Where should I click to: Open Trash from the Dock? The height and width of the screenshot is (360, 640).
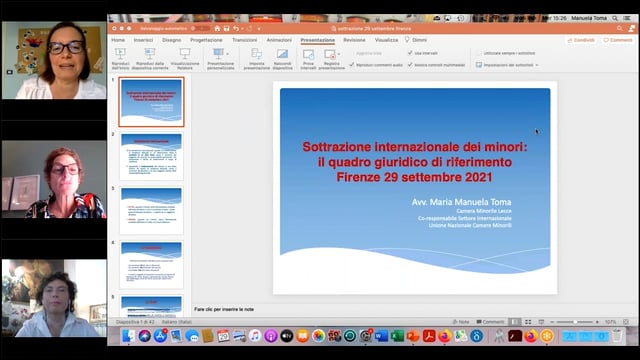tap(617, 336)
